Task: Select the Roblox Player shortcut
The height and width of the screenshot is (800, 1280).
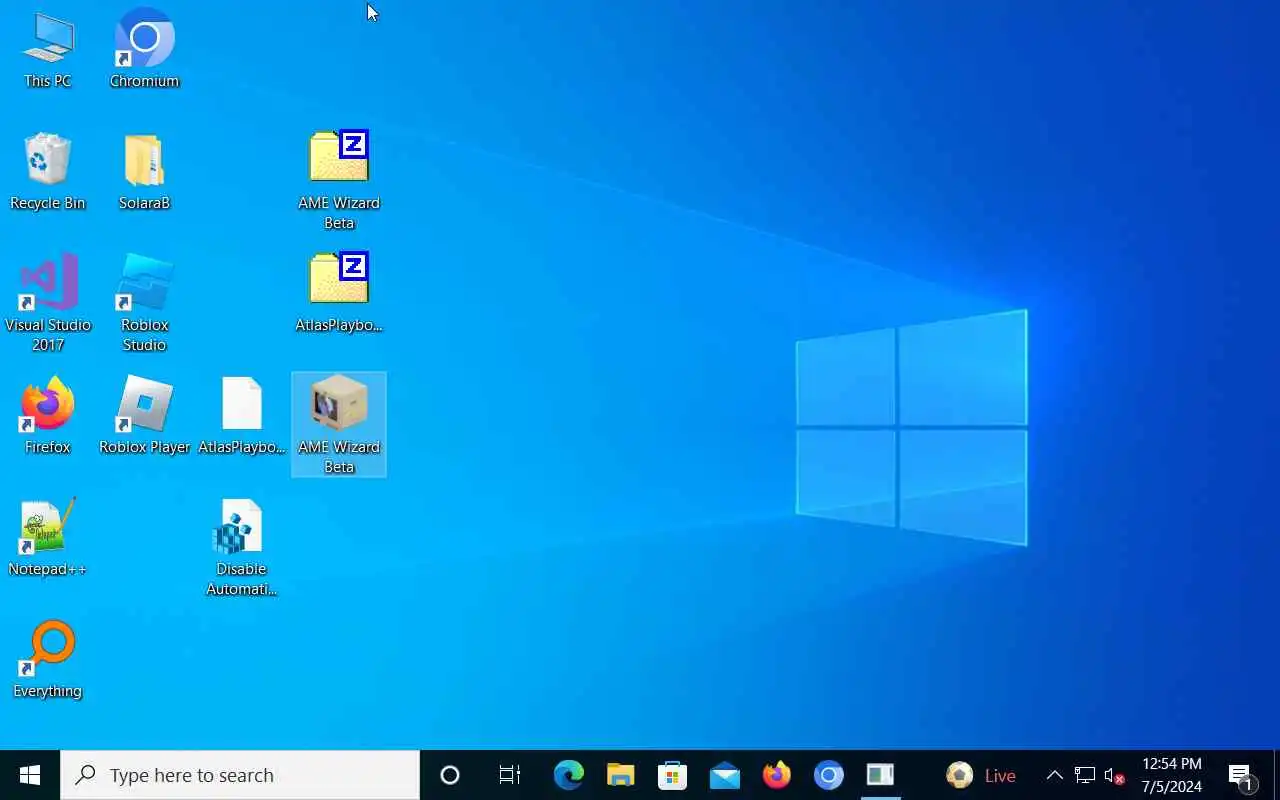Action: click(x=144, y=416)
